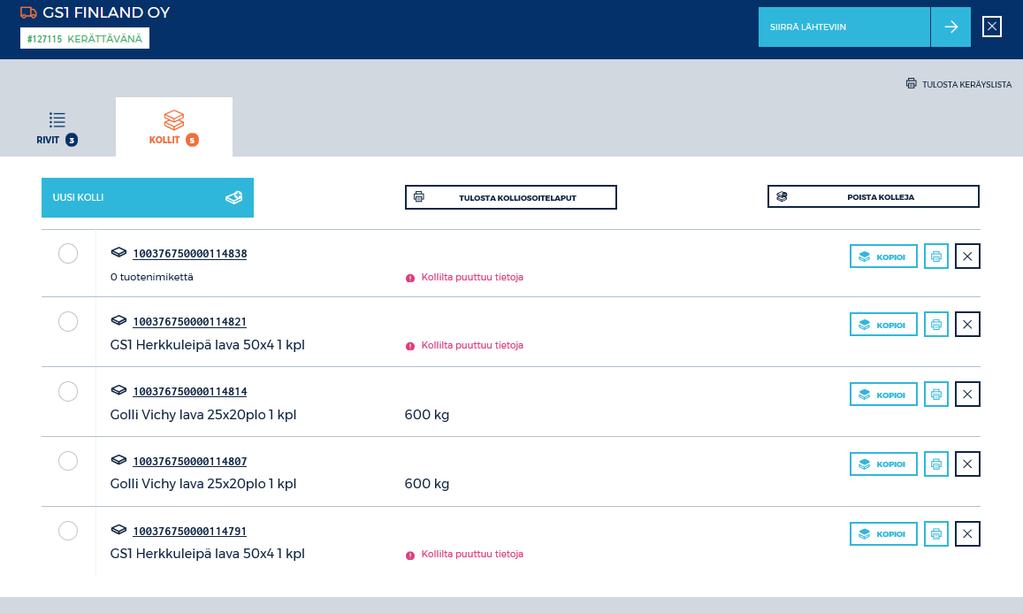Viewport: 1023px width, 613px height.
Task: Print picking list via Tulosta keräyslista
Action: [x=958, y=84]
